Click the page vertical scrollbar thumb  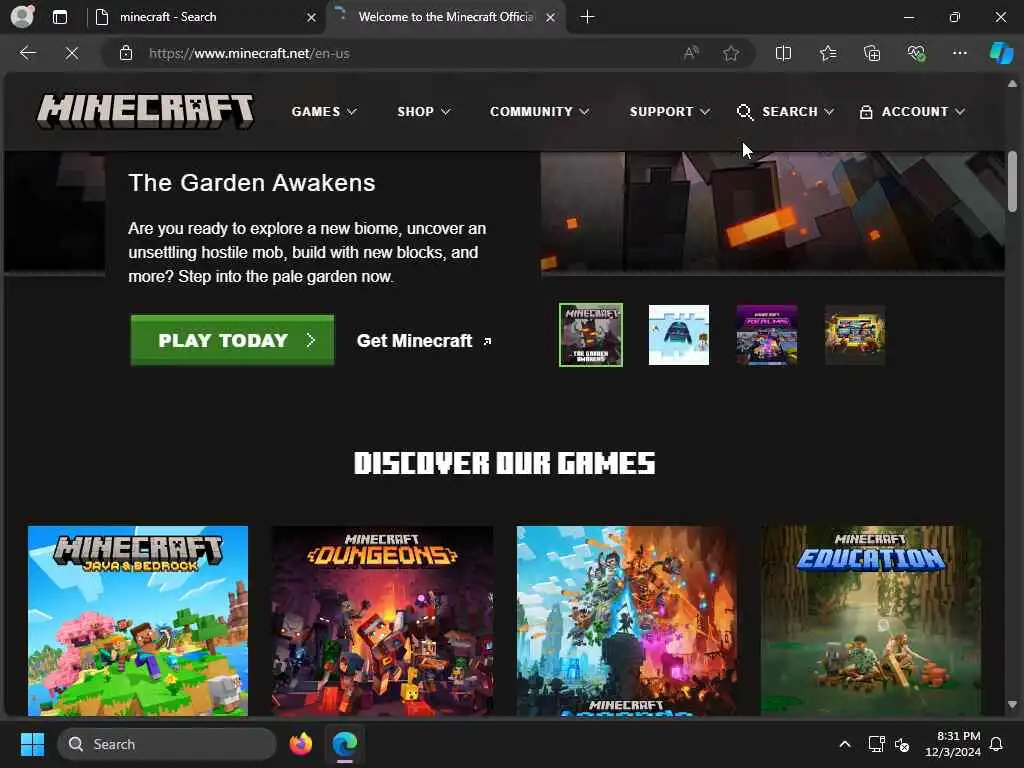click(x=1012, y=182)
